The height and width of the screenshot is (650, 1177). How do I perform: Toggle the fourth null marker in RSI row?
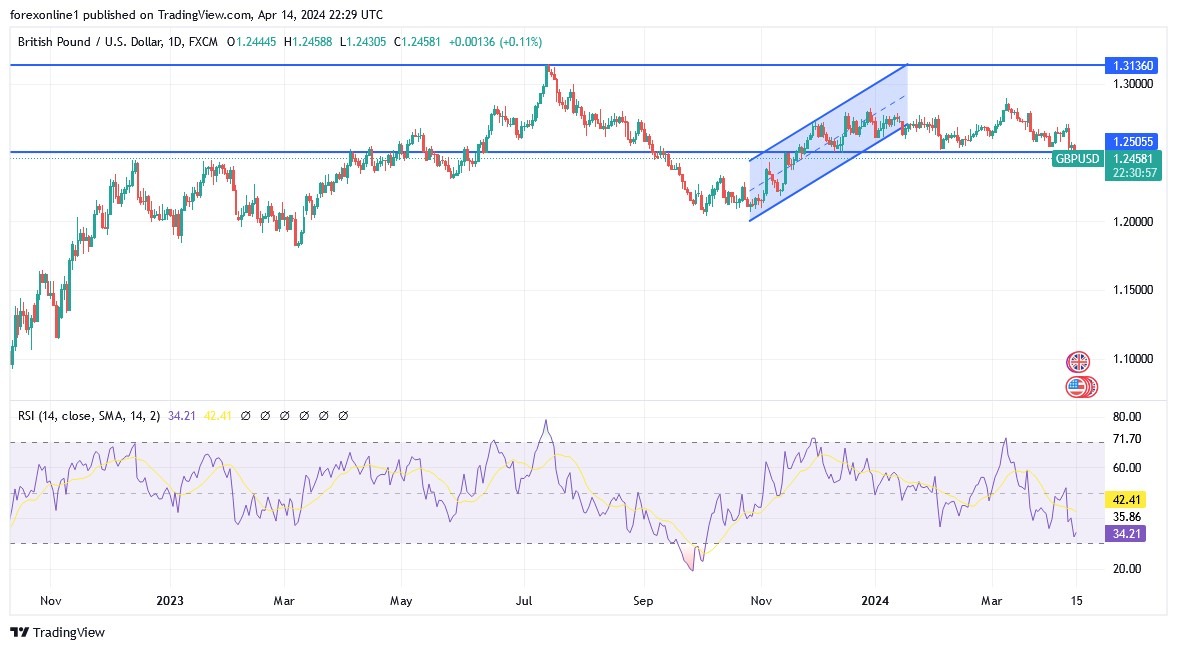pos(304,415)
